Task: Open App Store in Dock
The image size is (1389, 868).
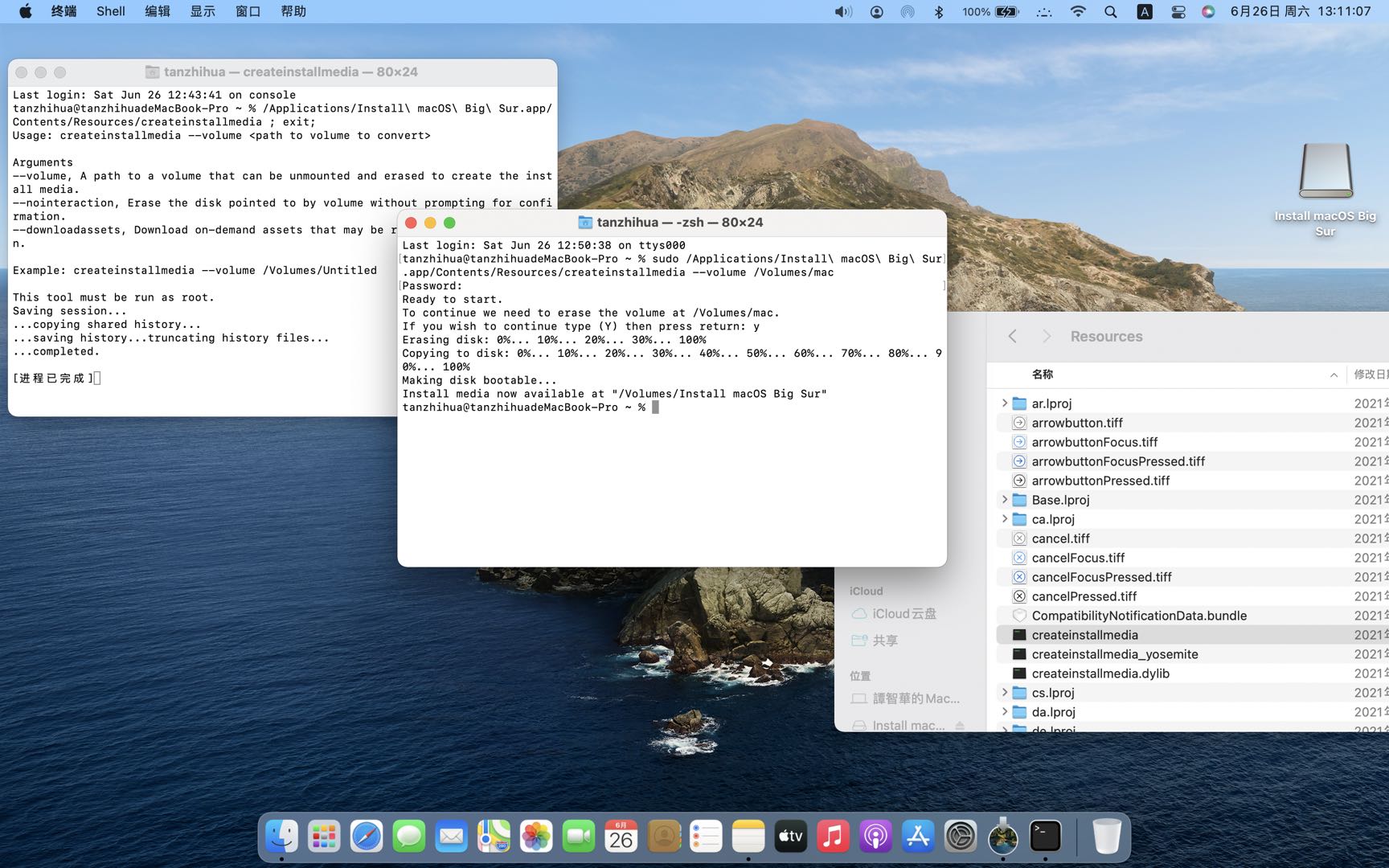Action: click(918, 837)
